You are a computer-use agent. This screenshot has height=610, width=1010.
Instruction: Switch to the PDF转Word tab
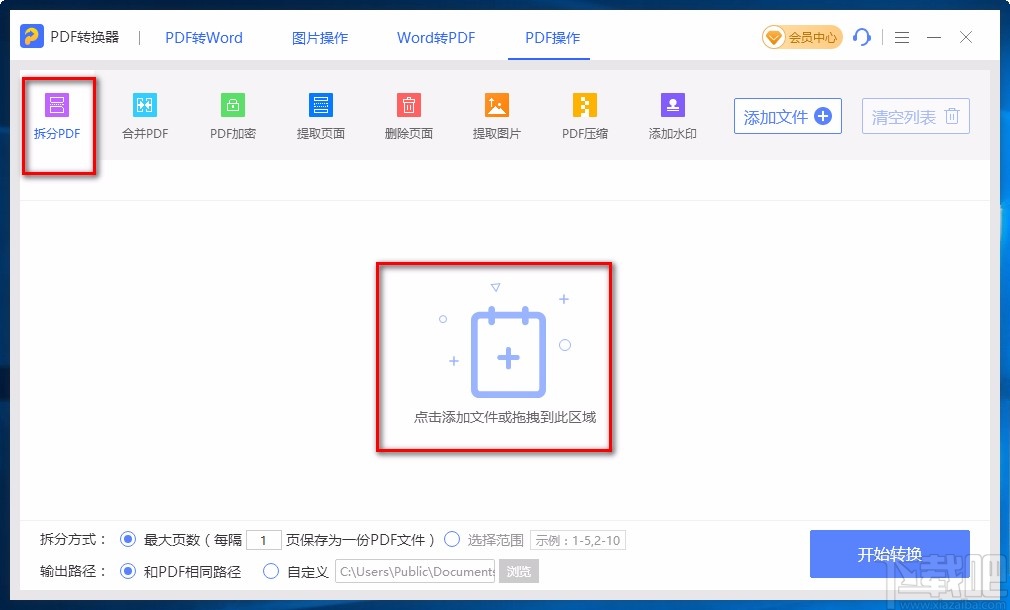coord(203,37)
